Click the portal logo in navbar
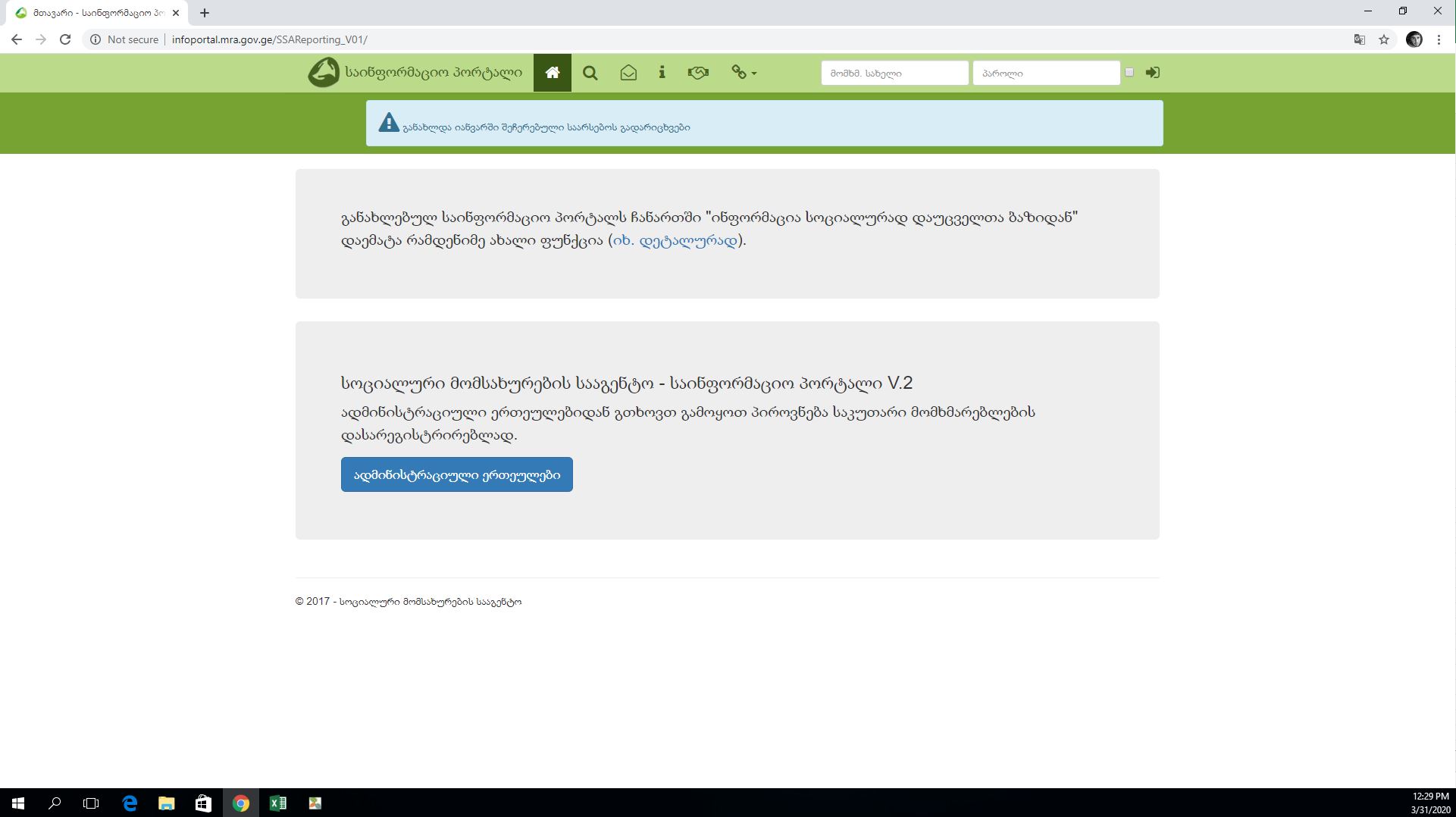 (x=324, y=73)
